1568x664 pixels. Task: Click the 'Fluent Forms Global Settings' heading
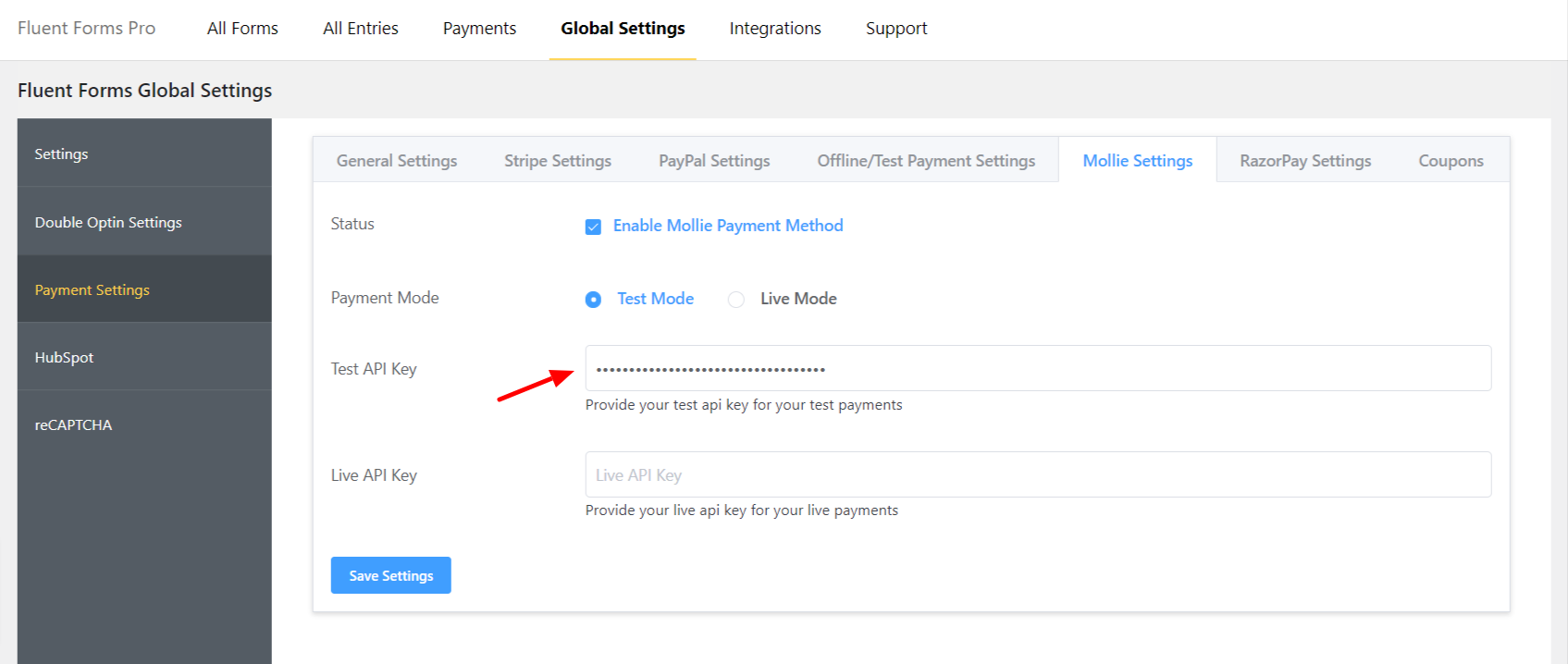click(x=145, y=91)
